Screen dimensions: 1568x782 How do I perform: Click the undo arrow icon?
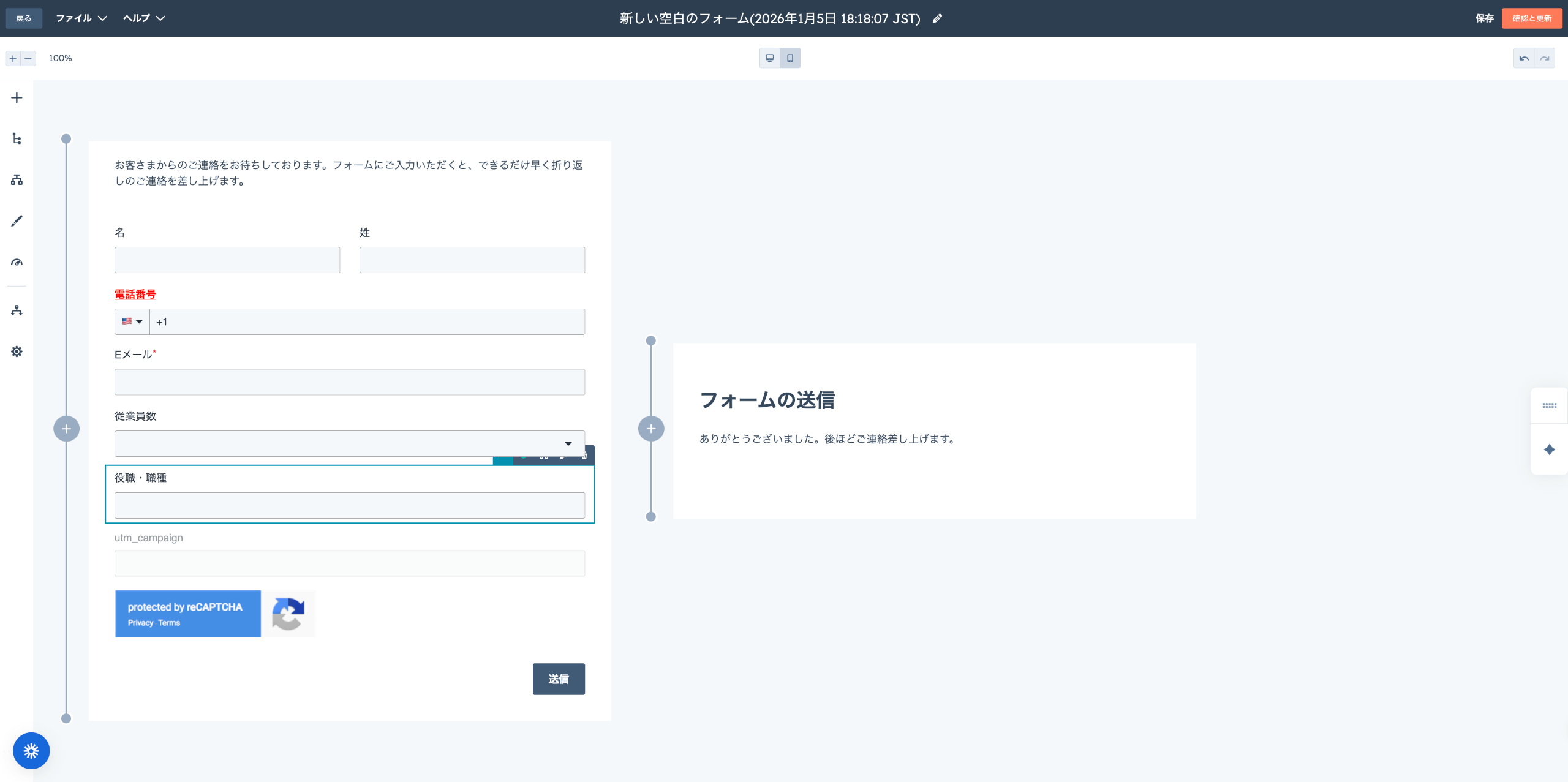click(x=1524, y=58)
